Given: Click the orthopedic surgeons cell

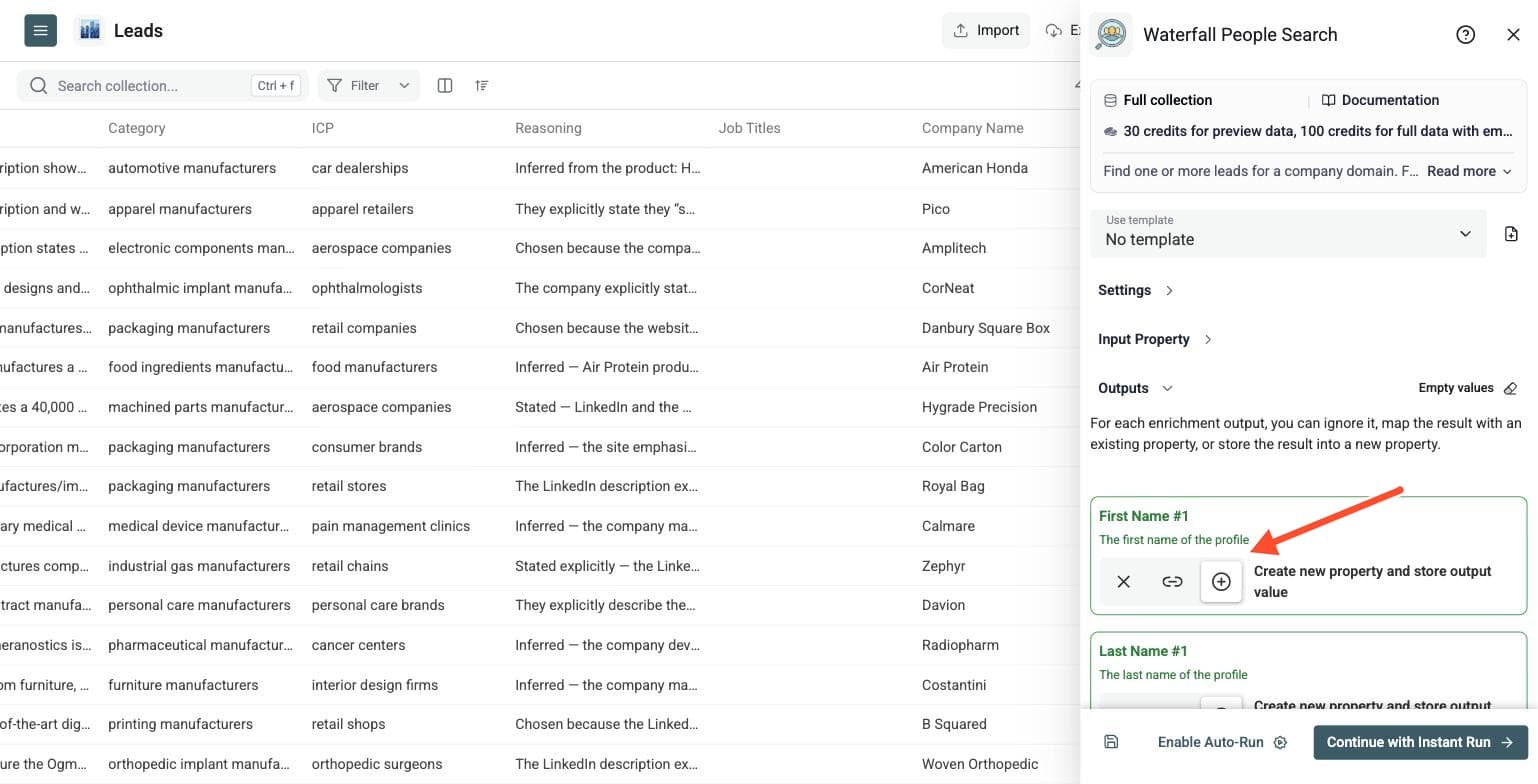Looking at the screenshot, I should pos(377,764).
